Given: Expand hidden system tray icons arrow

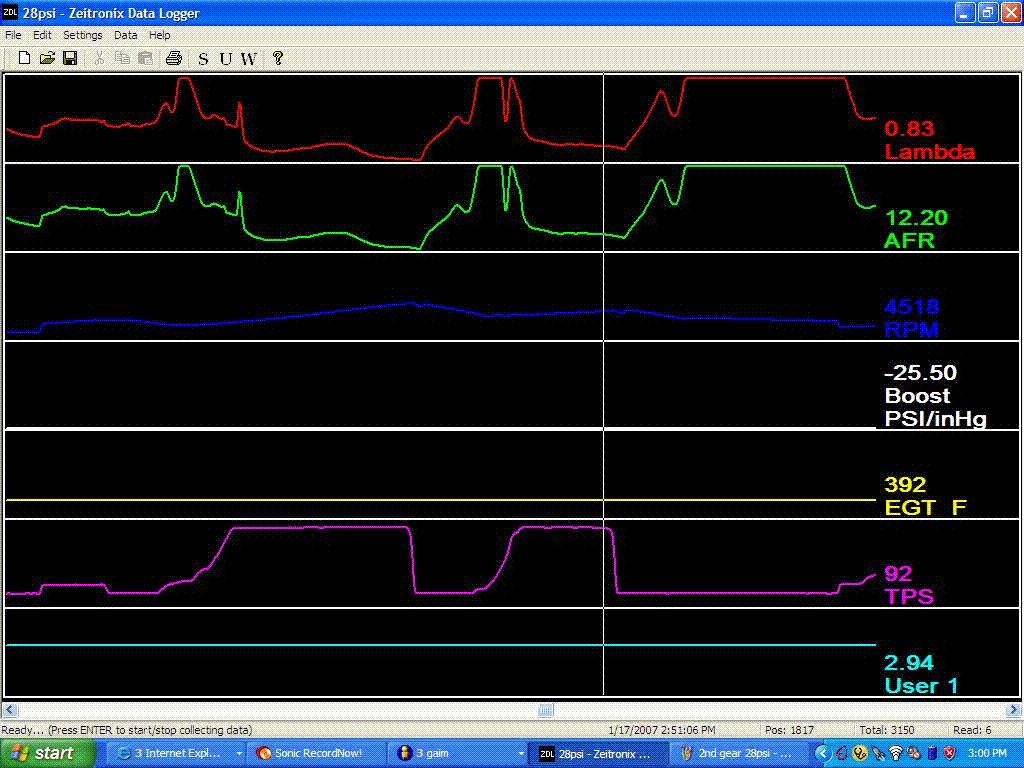Looking at the screenshot, I should 822,753.
